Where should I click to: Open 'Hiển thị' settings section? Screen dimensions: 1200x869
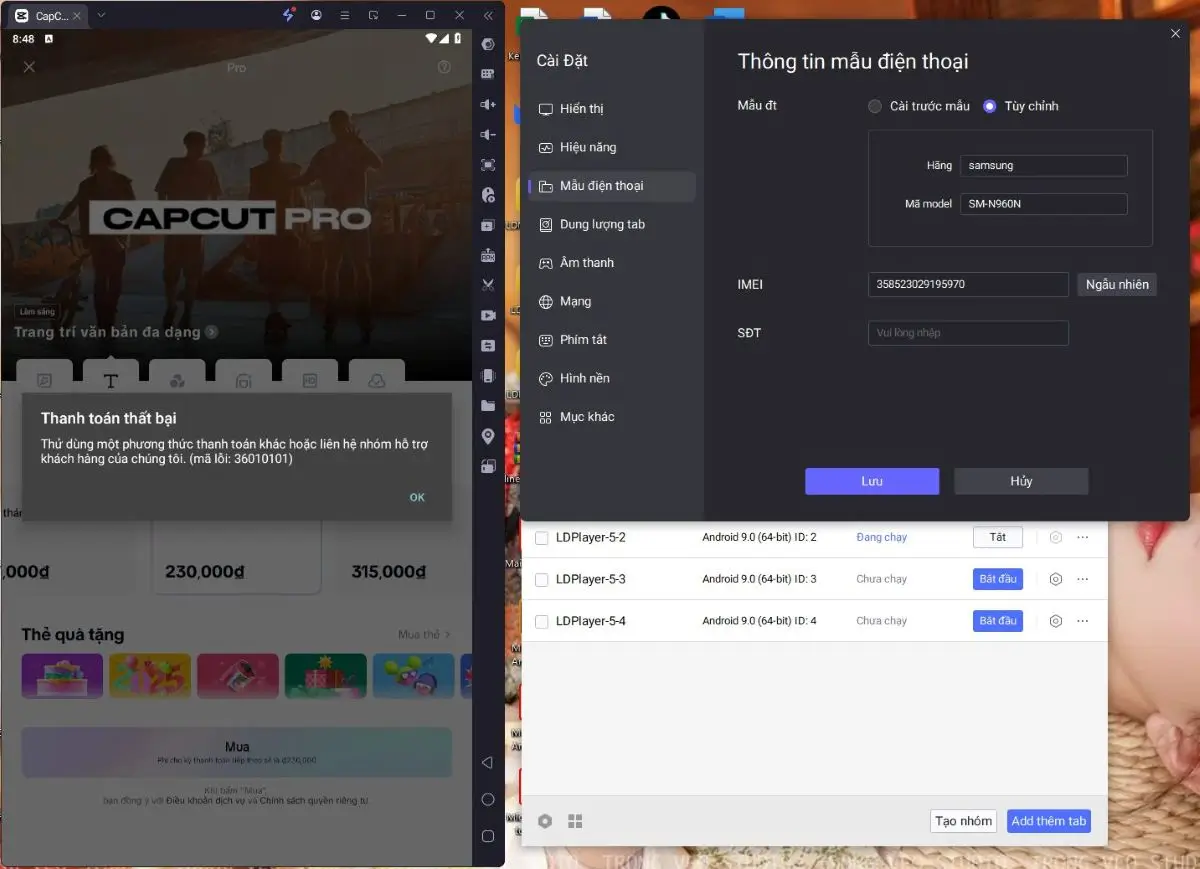tap(612, 109)
